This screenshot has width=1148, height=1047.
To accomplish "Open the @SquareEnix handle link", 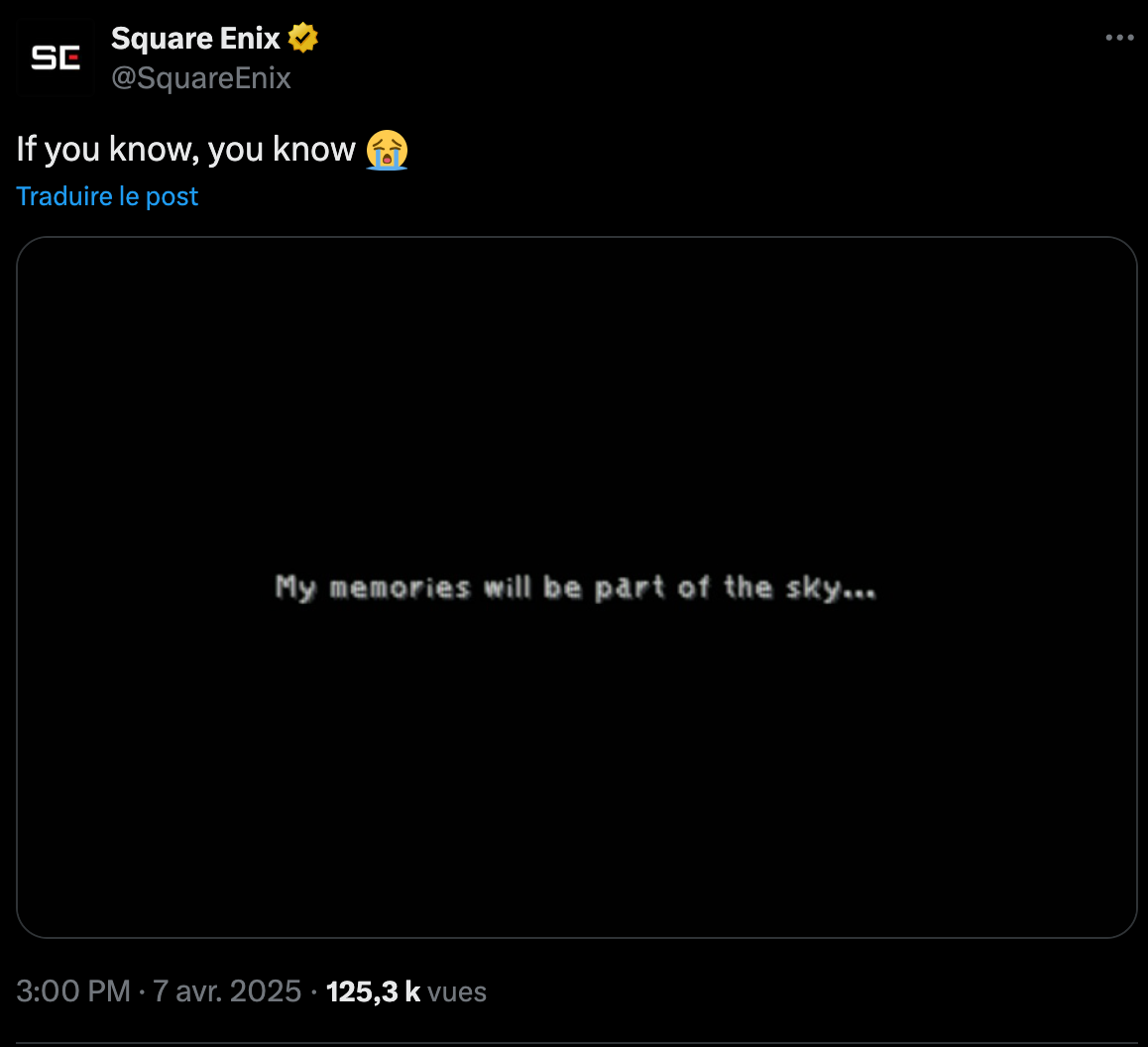I will (x=200, y=77).
